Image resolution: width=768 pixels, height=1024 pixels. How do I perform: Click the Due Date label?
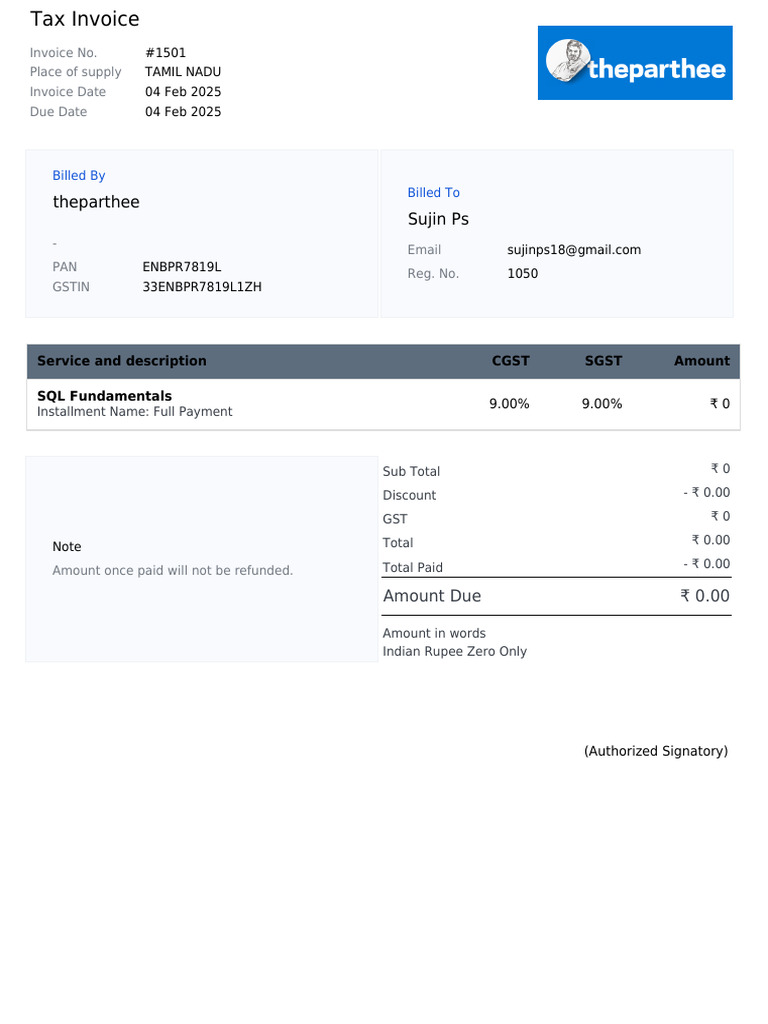[58, 112]
